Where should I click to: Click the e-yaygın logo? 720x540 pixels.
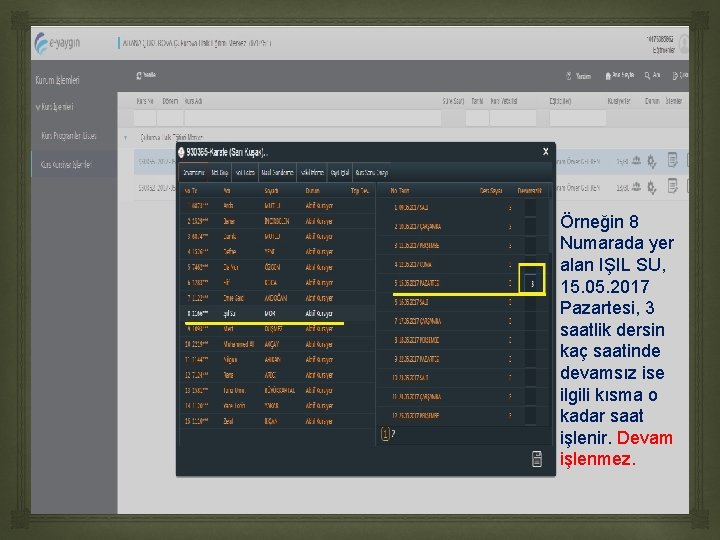point(57,43)
